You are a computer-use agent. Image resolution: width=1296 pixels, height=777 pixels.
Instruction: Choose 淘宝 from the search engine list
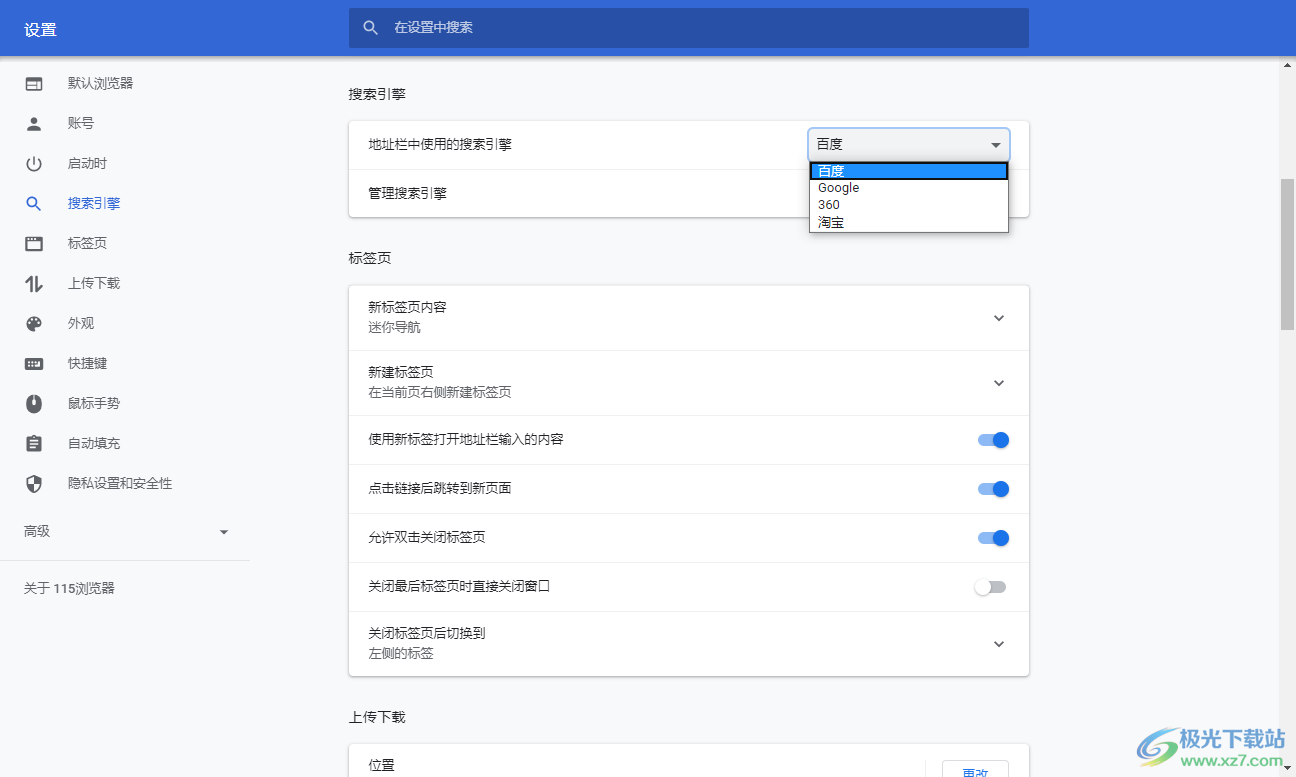909,222
